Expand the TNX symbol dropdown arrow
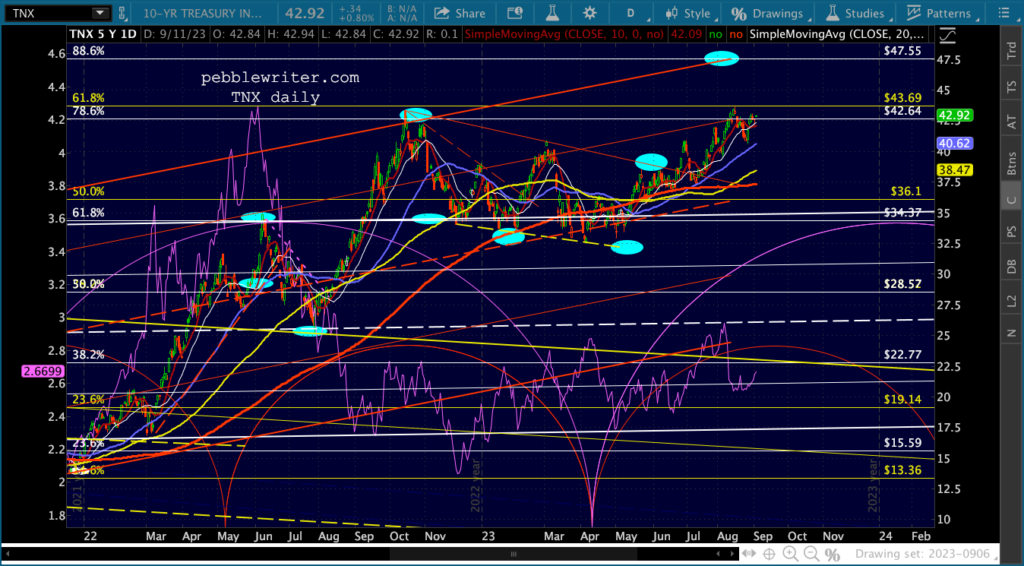This screenshot has height=566, width=1024. [x=100, y=13]
